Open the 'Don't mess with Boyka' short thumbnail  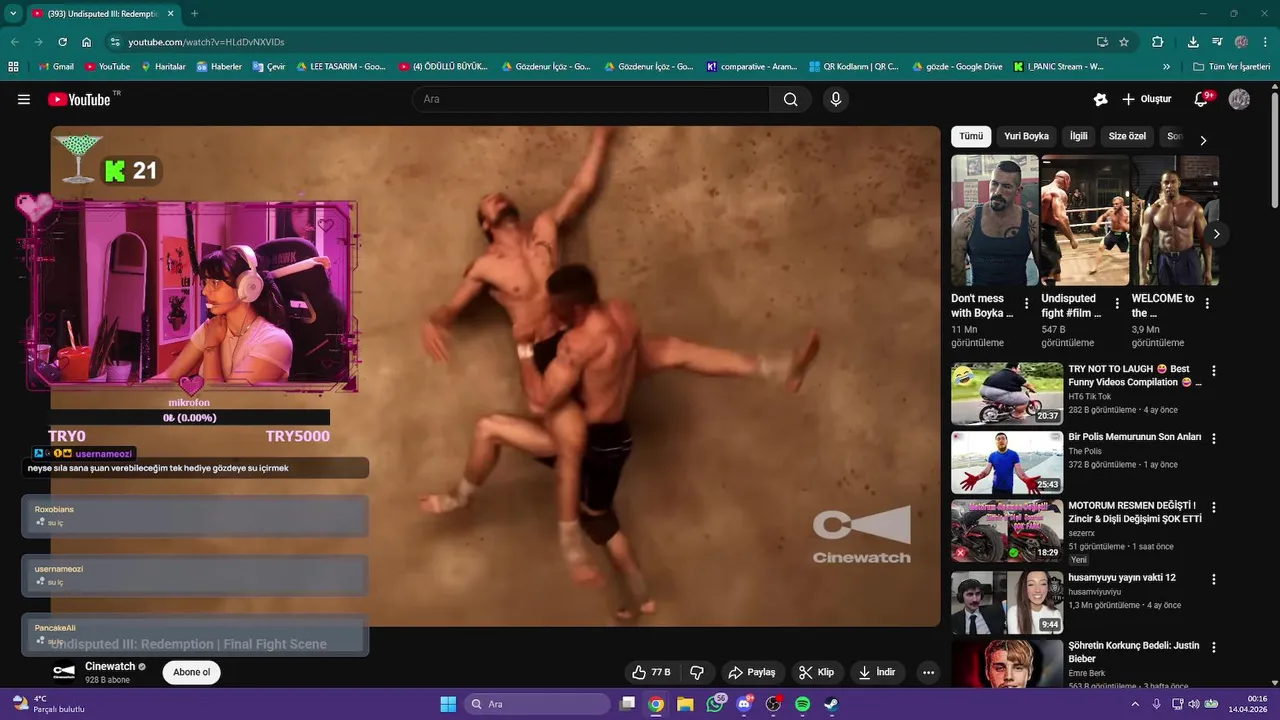[x=995, y=220]
